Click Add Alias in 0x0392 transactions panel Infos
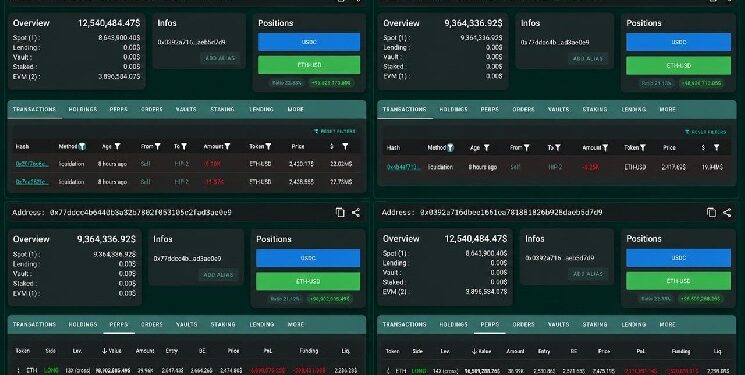The width and height of the screenshot is (745, 375). pos(220,58)
